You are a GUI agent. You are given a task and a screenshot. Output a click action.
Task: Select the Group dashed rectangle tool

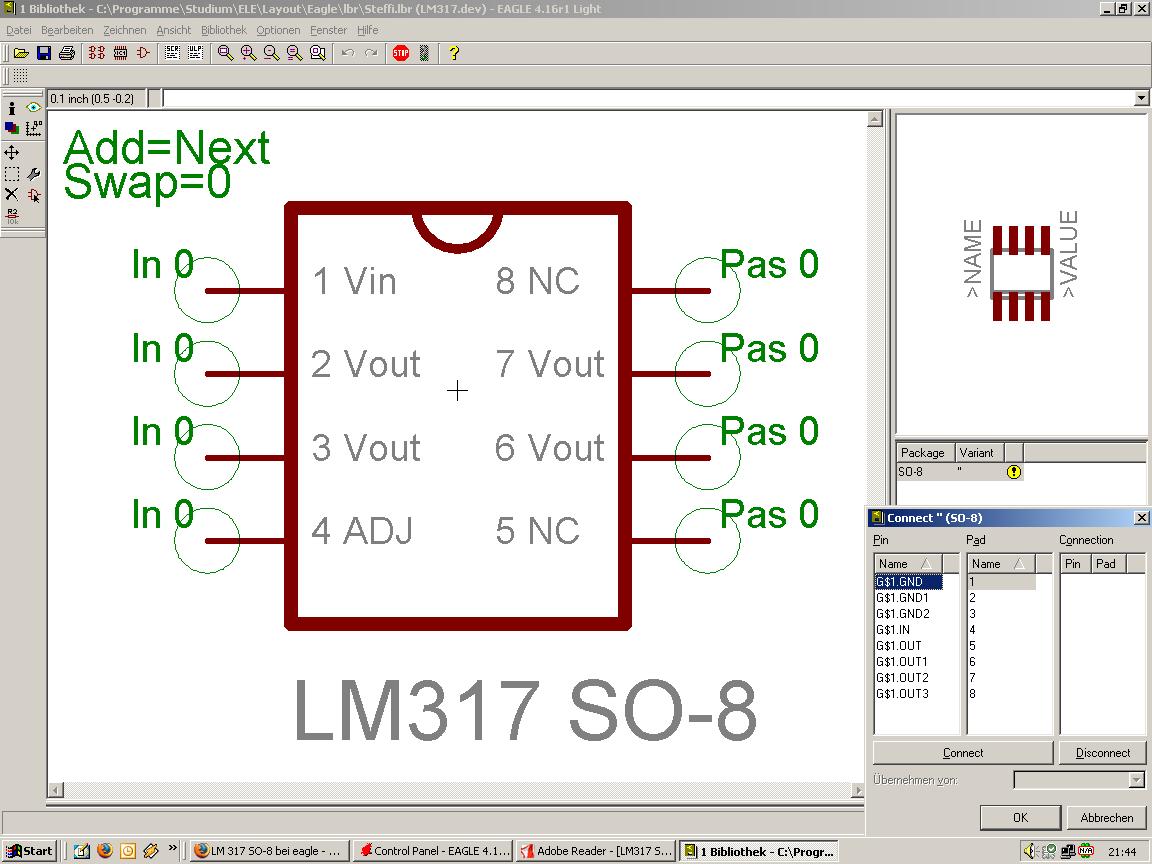[12, 174]
